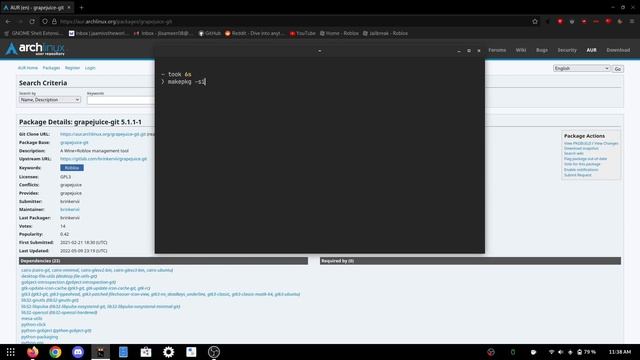This screenshot has height=360, width=640.
Task: Open Settings gear icon in taskbar
Action: (x=169, y=352)
